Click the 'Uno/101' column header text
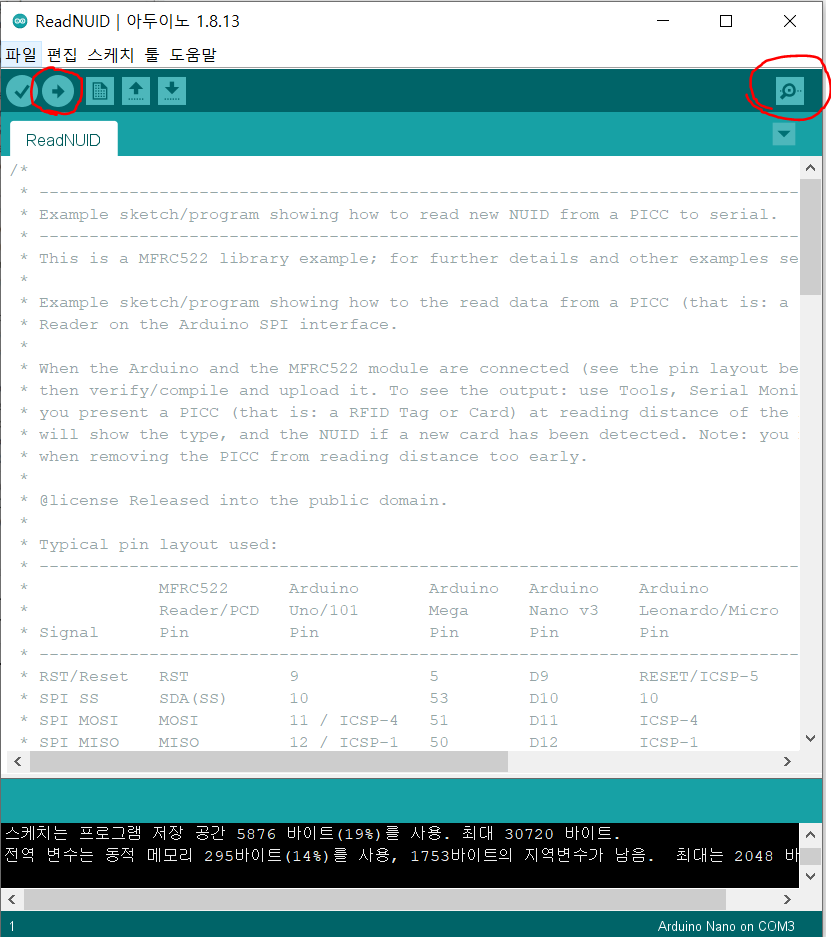The width and height of the screenshot is (831, 937). [x=324, y=611]
